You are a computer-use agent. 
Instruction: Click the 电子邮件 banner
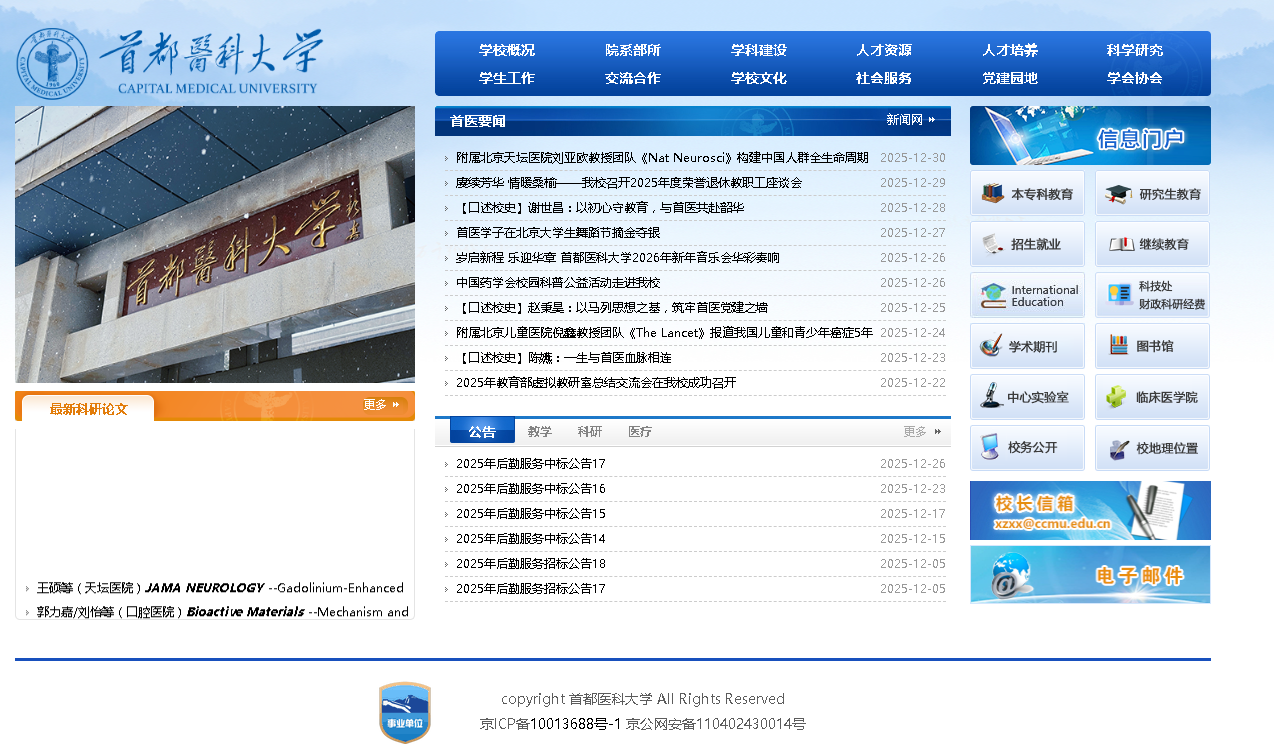click(x=1090, y=574)
